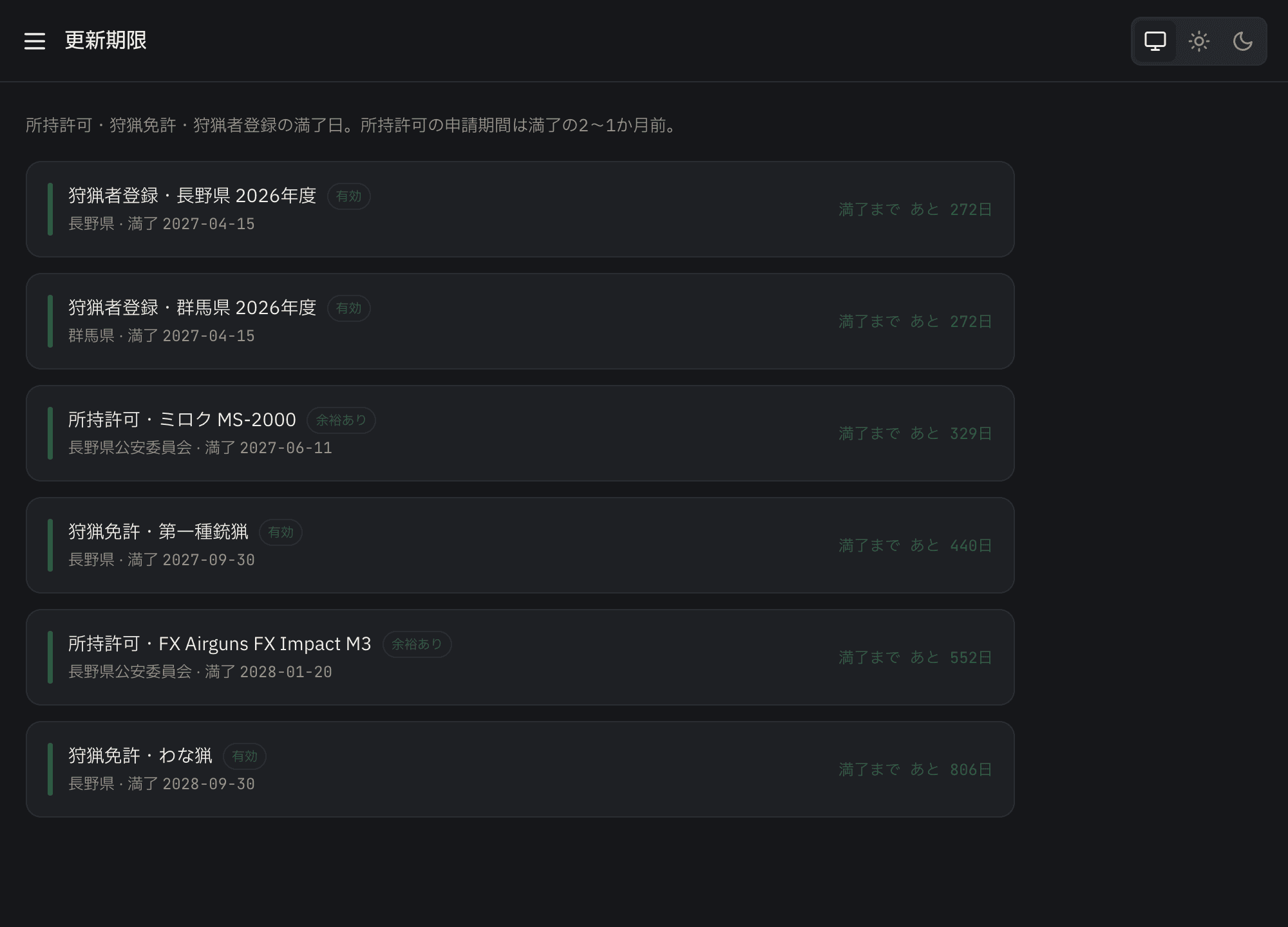The height and width of the screenshot is (927, 1288).
Task: Click 有効 badge on 群馬県 registration
Action: (x=349, y=308)
